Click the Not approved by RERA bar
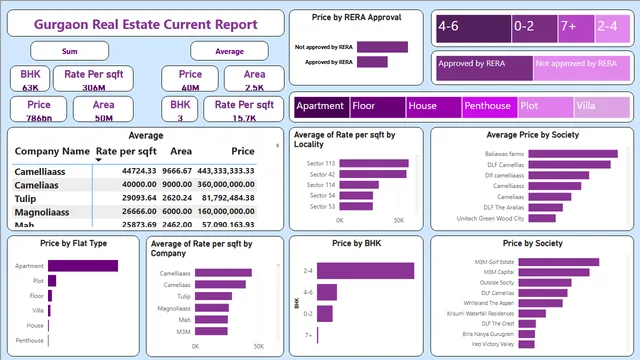Viewport: 640px width, 360px height. [382, 47]
